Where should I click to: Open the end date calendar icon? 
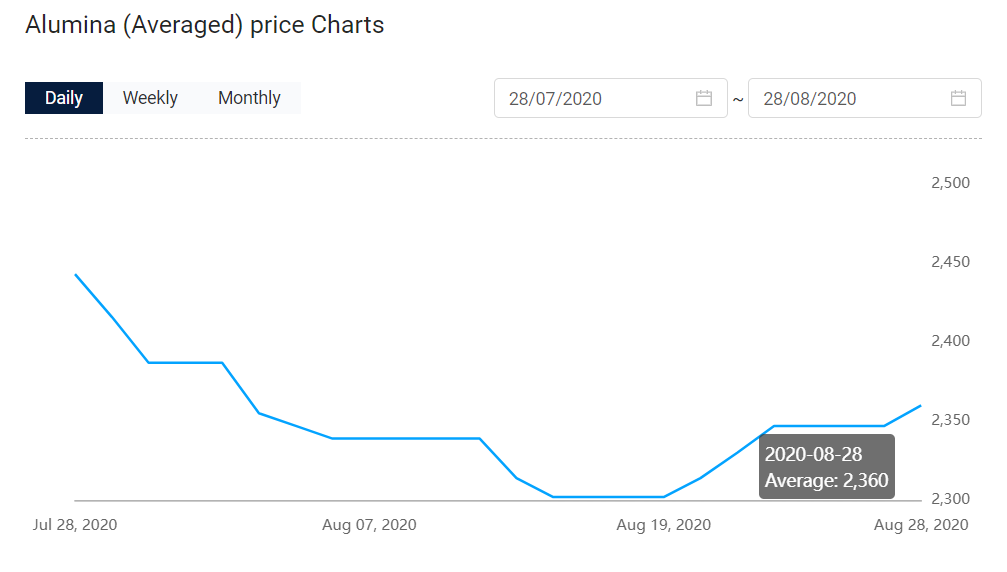(958, 98)
